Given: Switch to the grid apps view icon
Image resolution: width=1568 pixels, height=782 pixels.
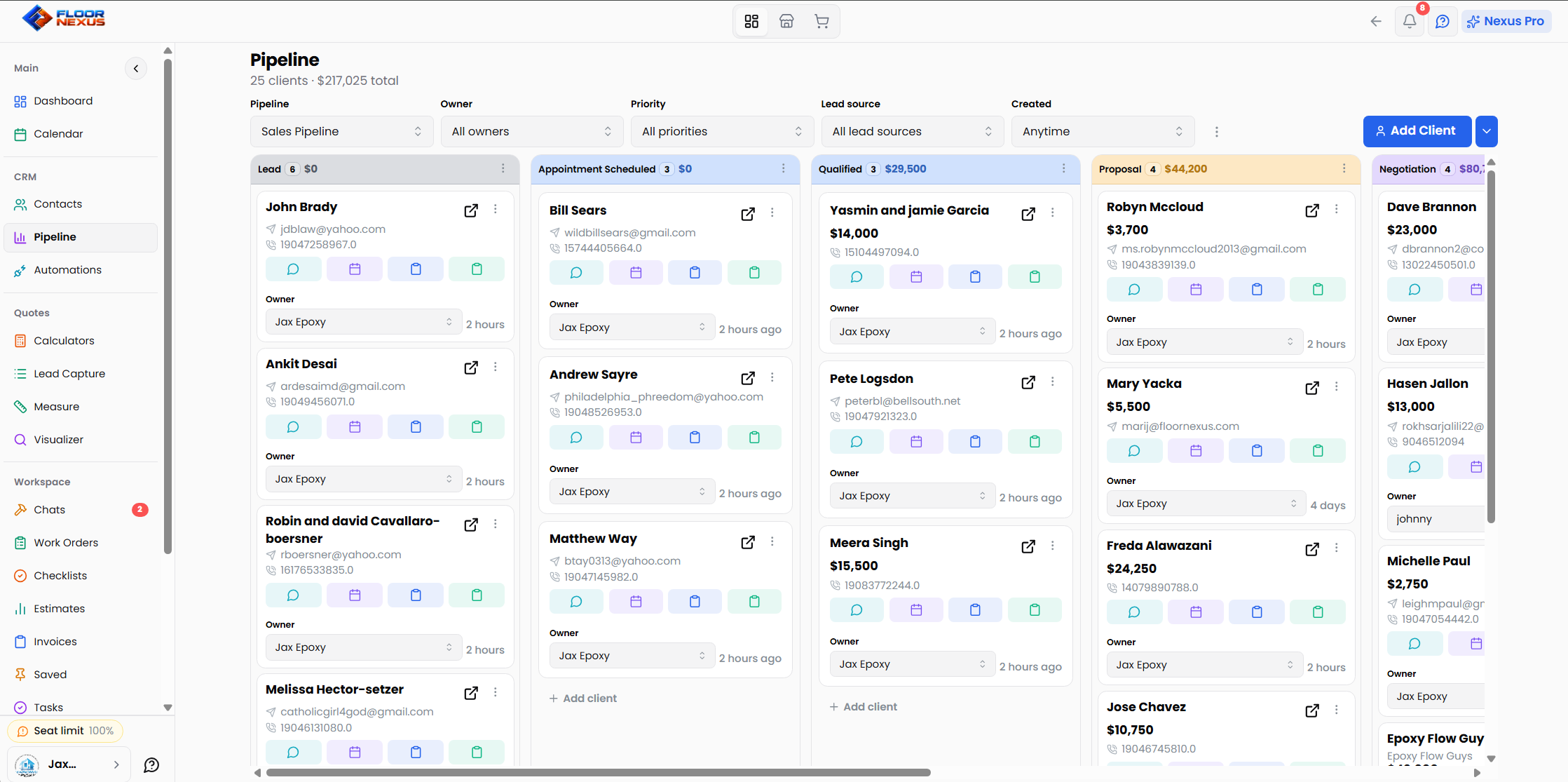Looking at the screenshot, I should [751, 21].
